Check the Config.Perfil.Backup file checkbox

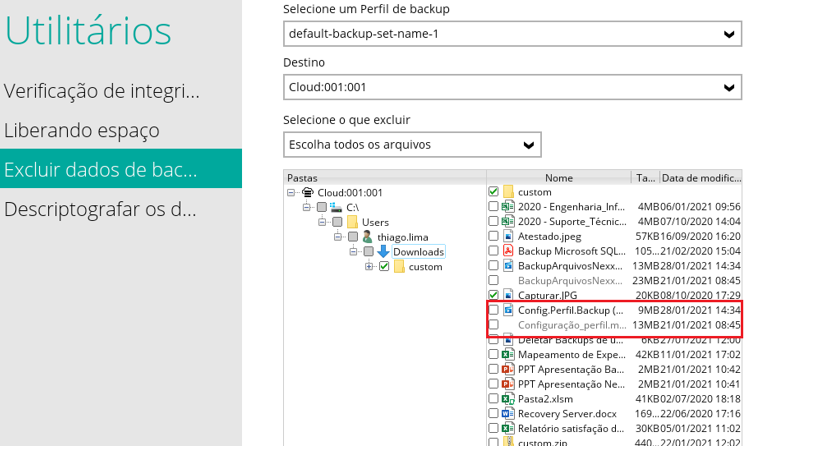click(493, 310)
